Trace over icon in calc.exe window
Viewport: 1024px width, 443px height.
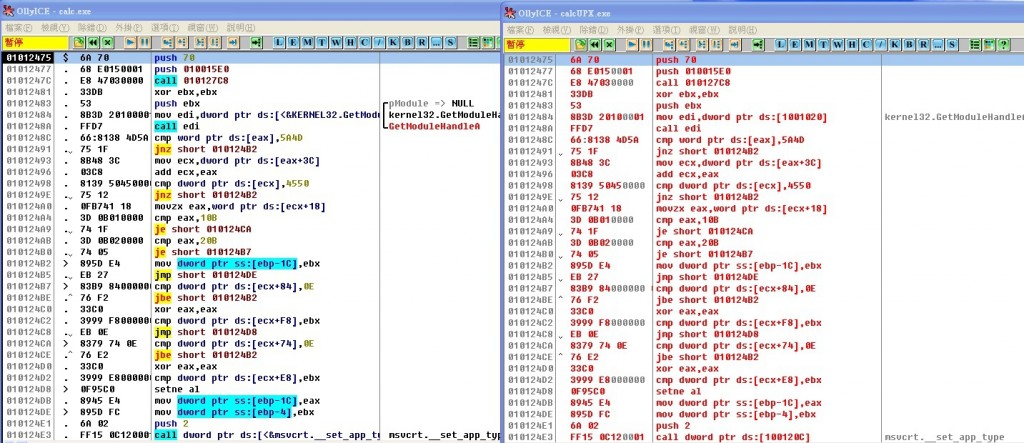click(214, 42)
